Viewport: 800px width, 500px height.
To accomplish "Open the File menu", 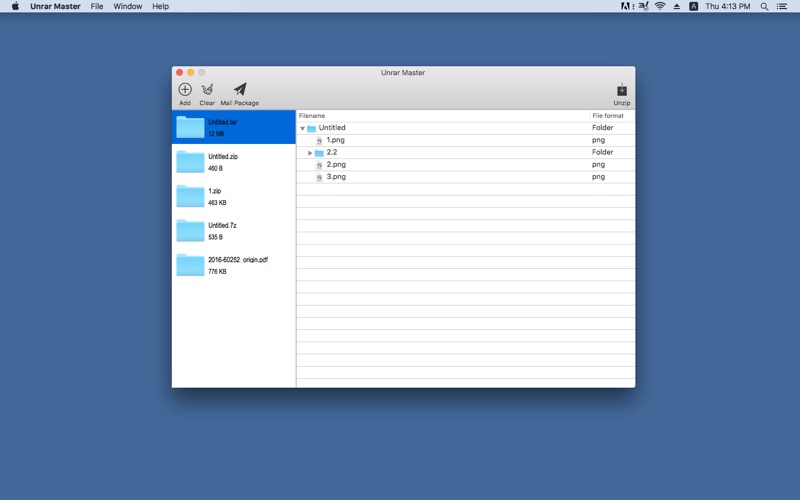I will [97, 6].
